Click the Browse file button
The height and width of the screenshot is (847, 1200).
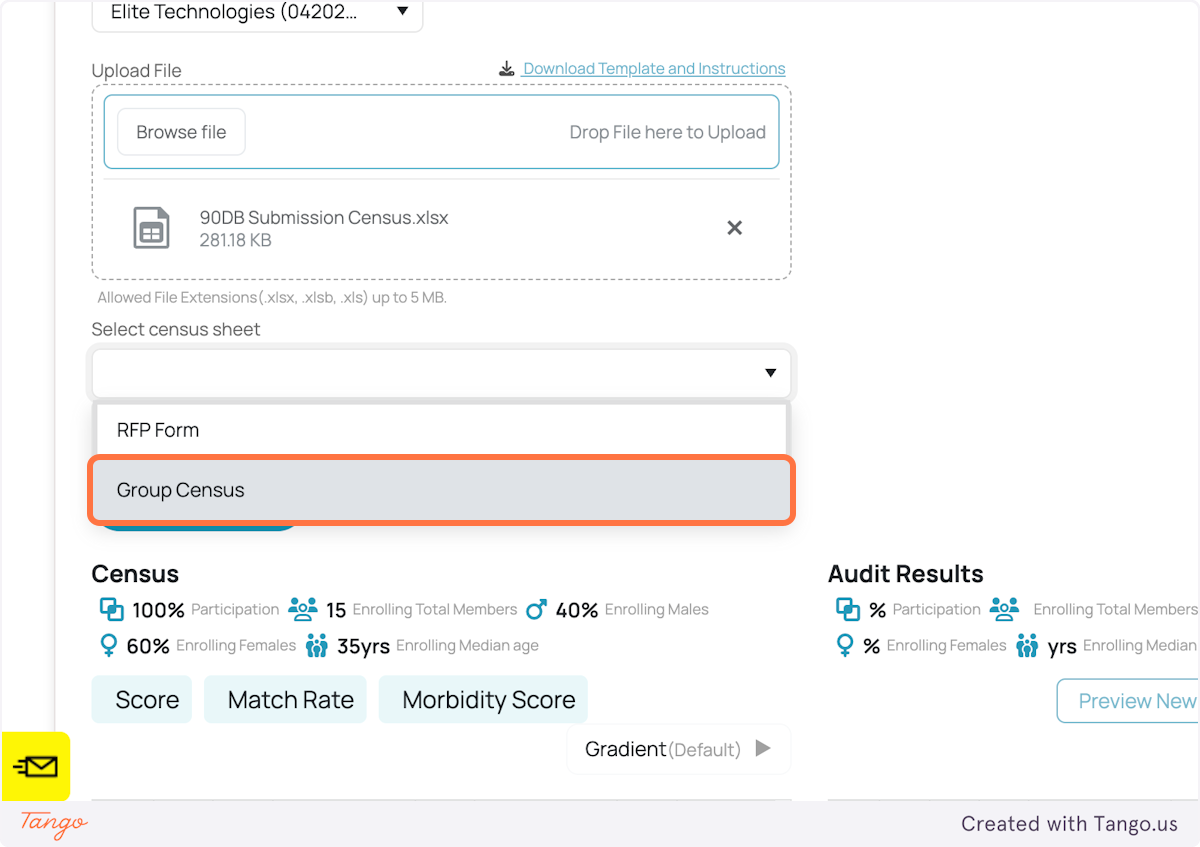pyautogui.click(x=180, y=131)
